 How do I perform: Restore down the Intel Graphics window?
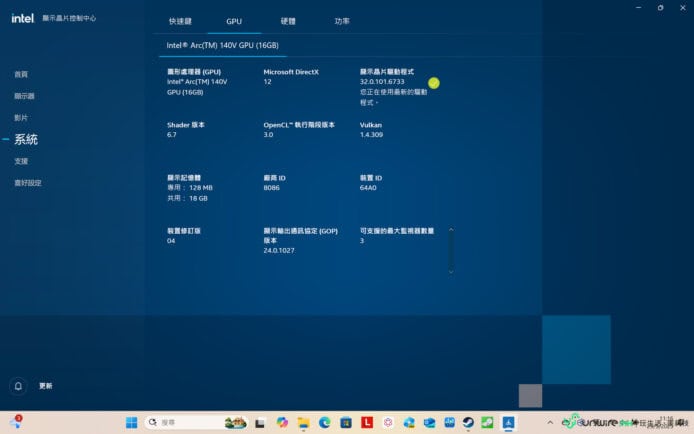(660, 8)
